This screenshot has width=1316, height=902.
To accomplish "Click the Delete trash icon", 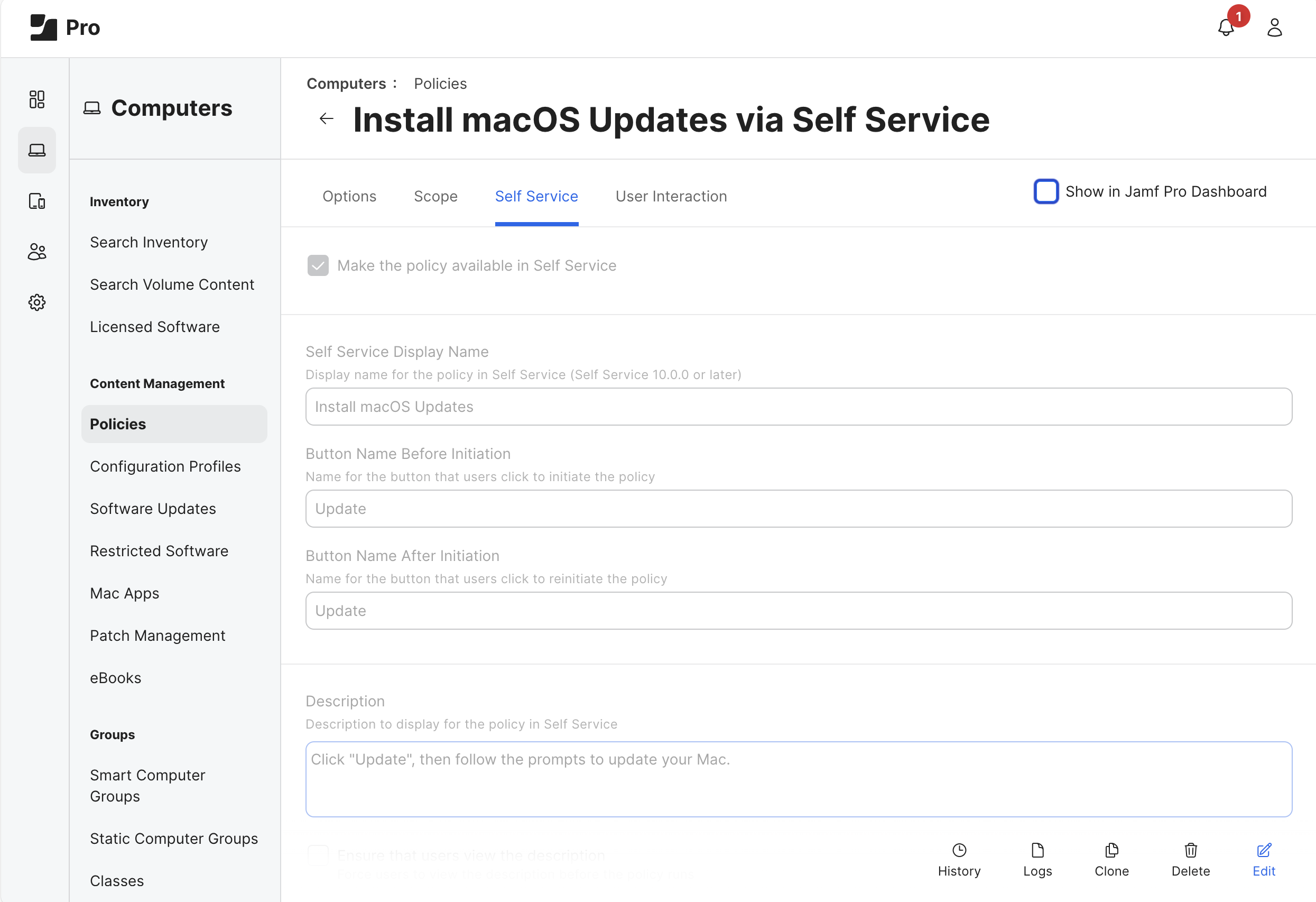I will 1190,859.
